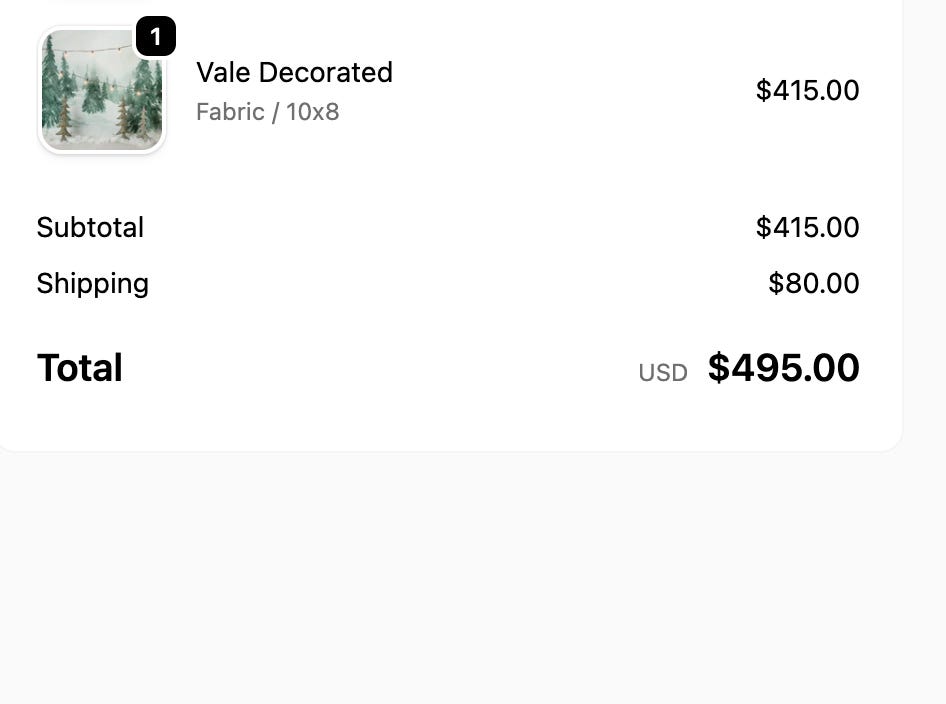This screenshot has height=704, width=946.
Task: Click the Shipping label
Action: (x=92, y=284)
